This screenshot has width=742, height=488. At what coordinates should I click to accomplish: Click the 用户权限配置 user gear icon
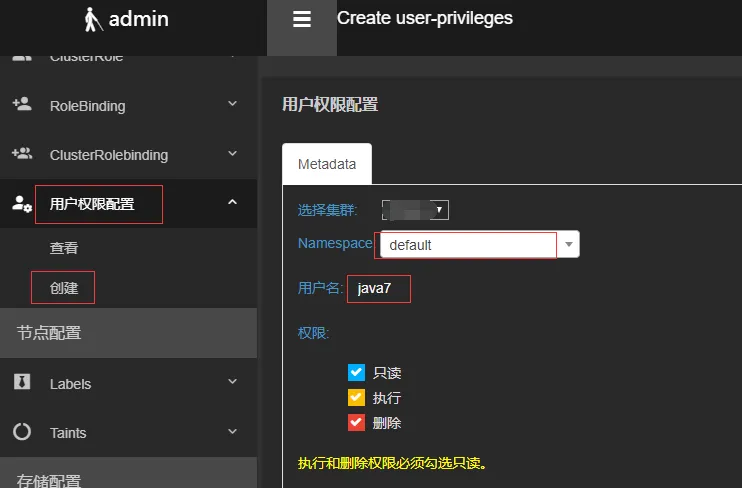[22, 204]
